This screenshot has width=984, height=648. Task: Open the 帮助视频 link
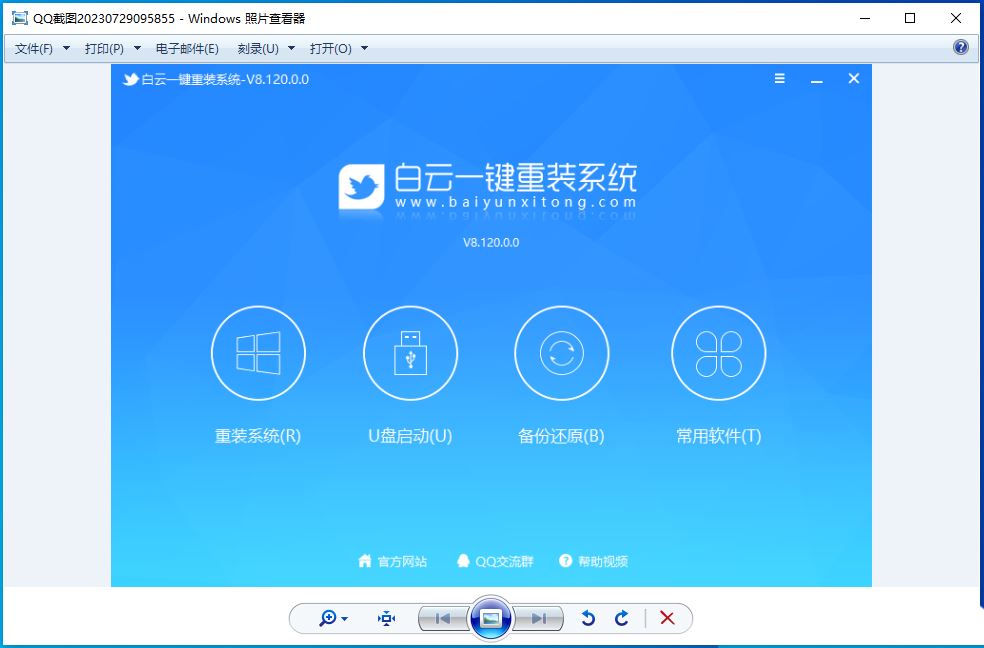tap(602, 561)
